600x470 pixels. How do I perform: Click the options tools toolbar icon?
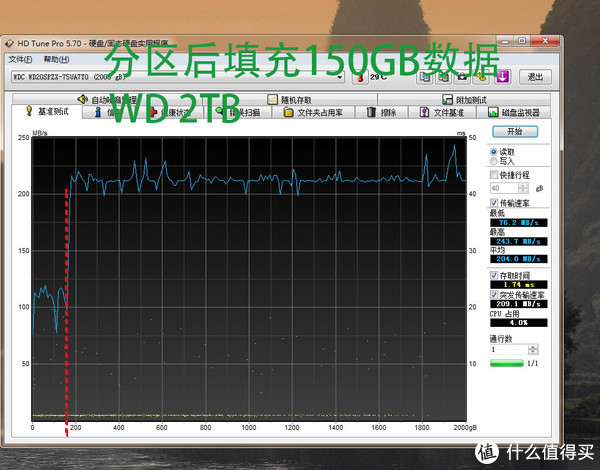pyautogui.click(x=482, y=77)
